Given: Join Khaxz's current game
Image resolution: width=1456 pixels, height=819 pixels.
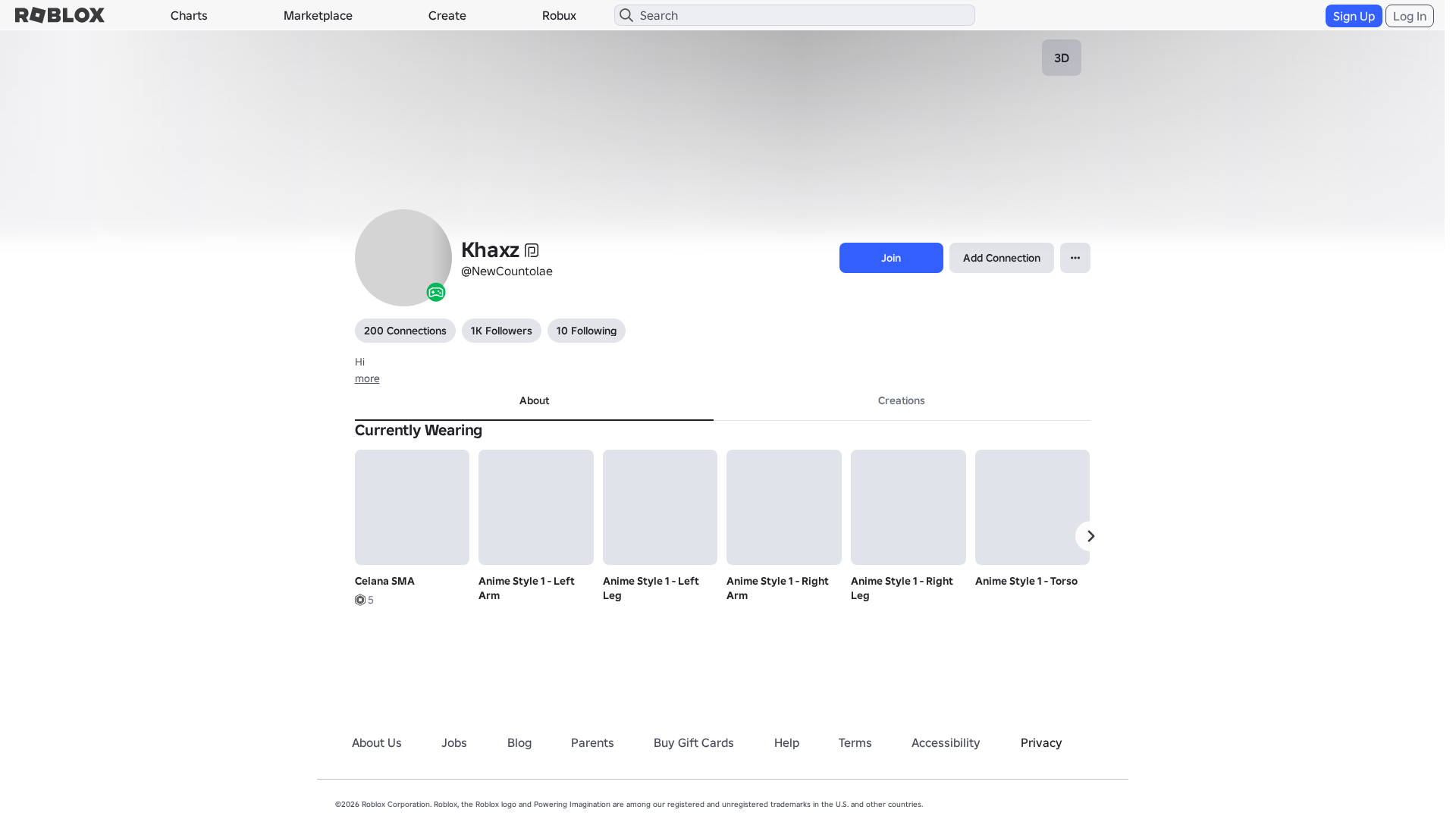Looking at the screenshot, I should [x=891, y=258].
